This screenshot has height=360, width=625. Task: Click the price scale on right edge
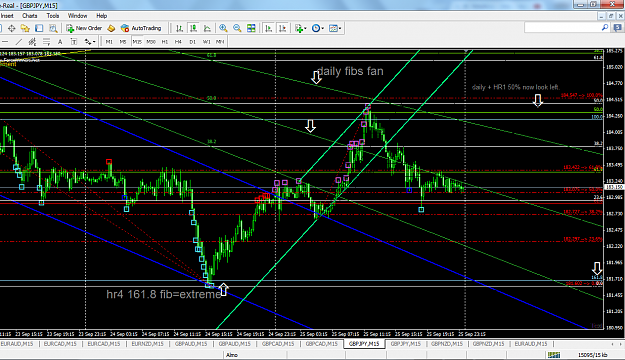pos(614,189)
